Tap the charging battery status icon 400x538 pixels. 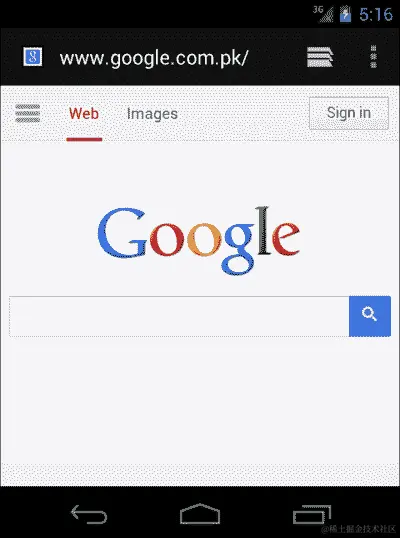(x=345, y=14)
